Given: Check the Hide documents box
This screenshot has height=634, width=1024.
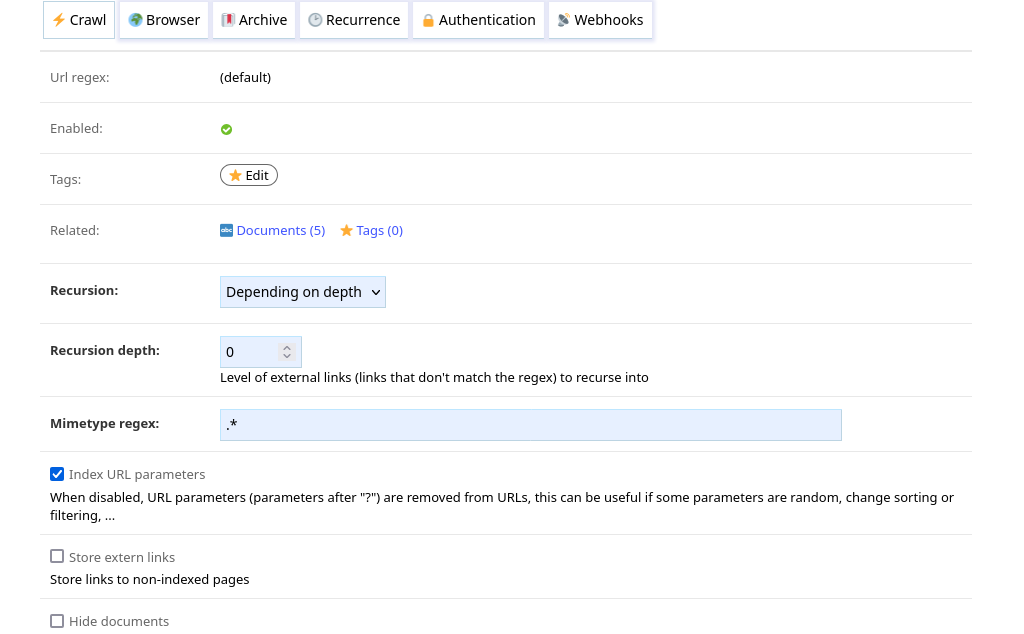Looking at the screenshot, I should click(57, 621).
